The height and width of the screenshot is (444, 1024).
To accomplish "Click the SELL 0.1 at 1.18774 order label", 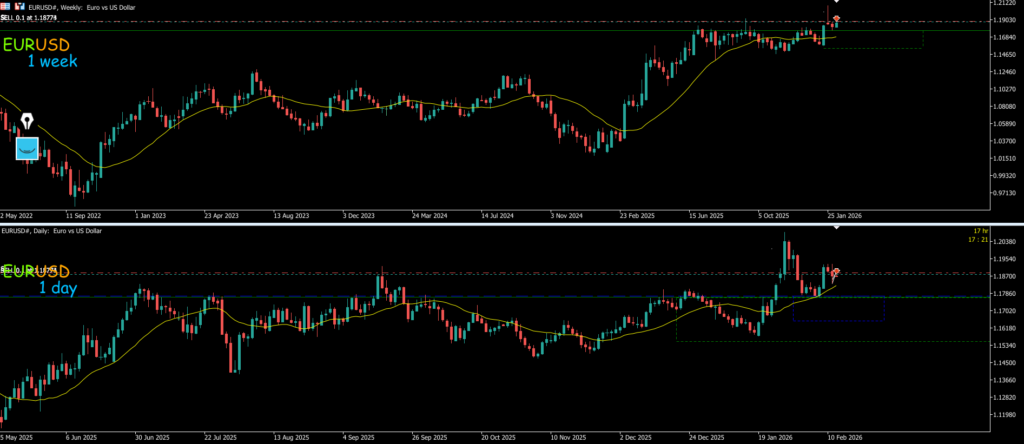I will 29,18.
